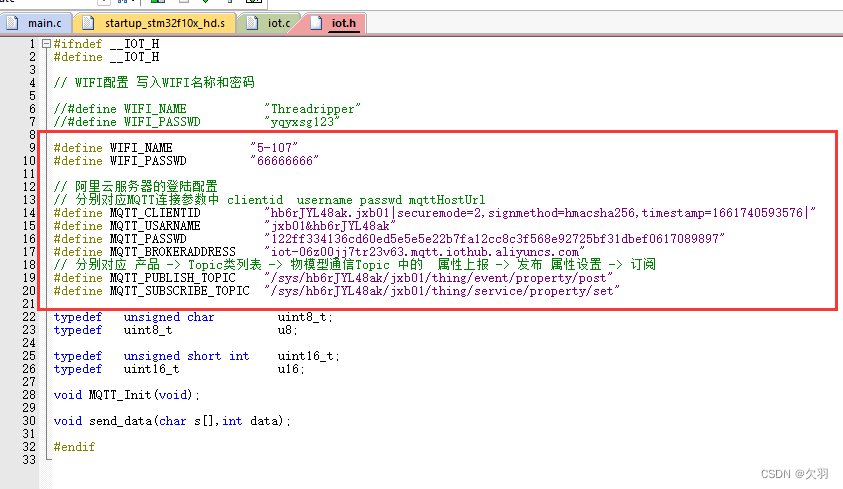The width and height of the screenshot is (843, 489).
Task: Click the iot.c tab file icon
Action: point(252,23)
